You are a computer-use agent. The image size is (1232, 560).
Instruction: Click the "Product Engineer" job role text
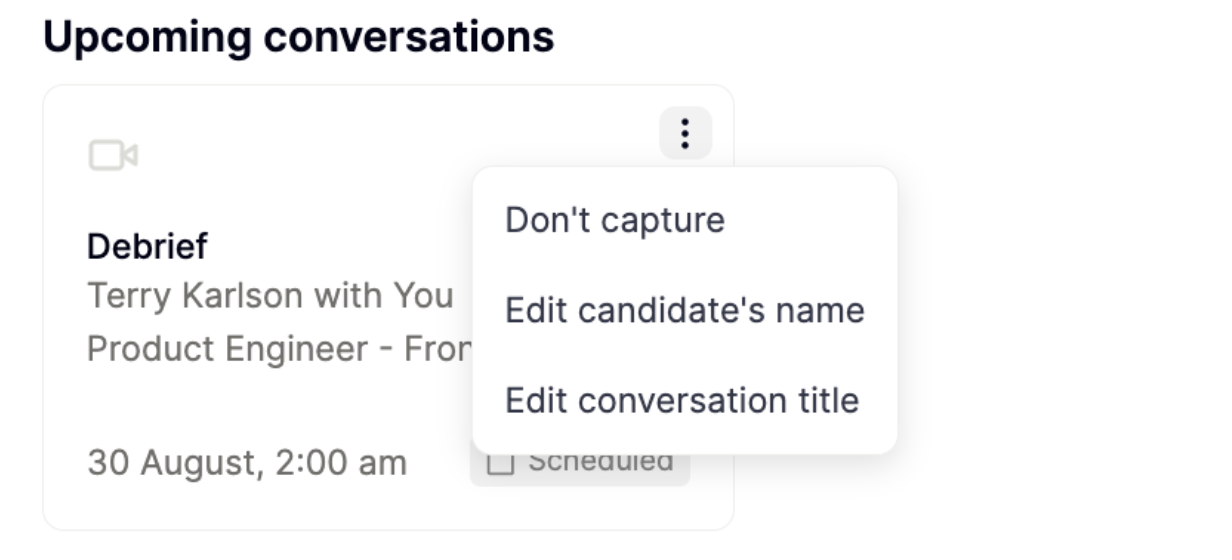240,349
